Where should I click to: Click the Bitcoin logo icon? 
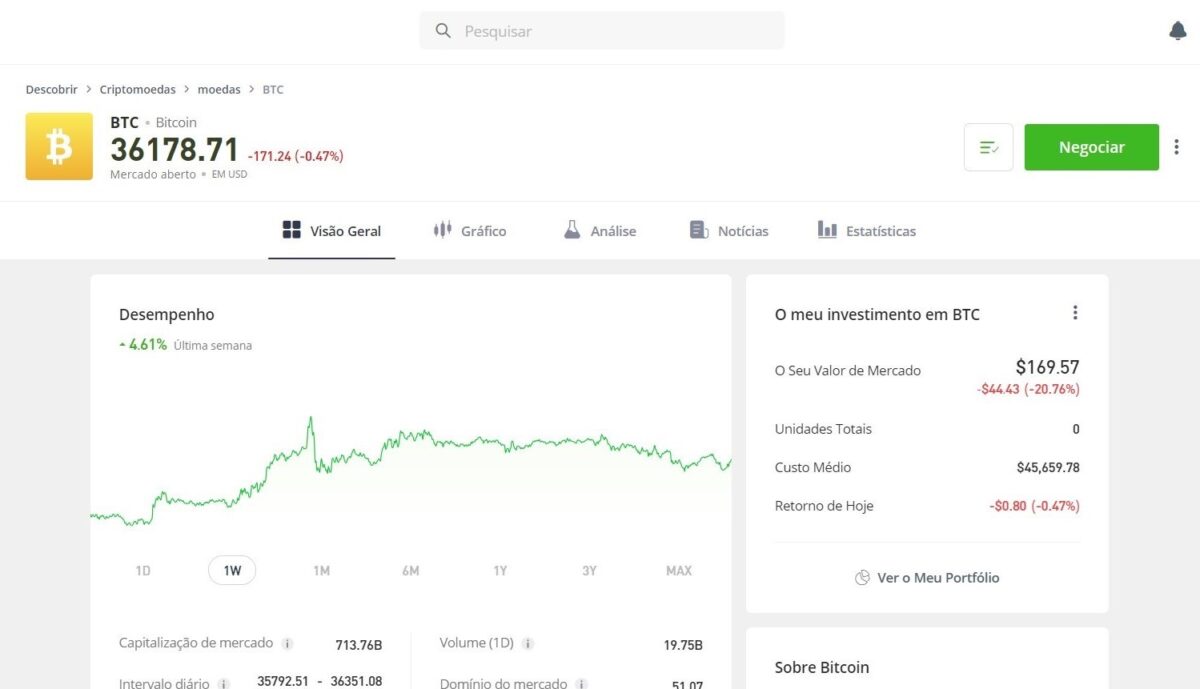59,147
